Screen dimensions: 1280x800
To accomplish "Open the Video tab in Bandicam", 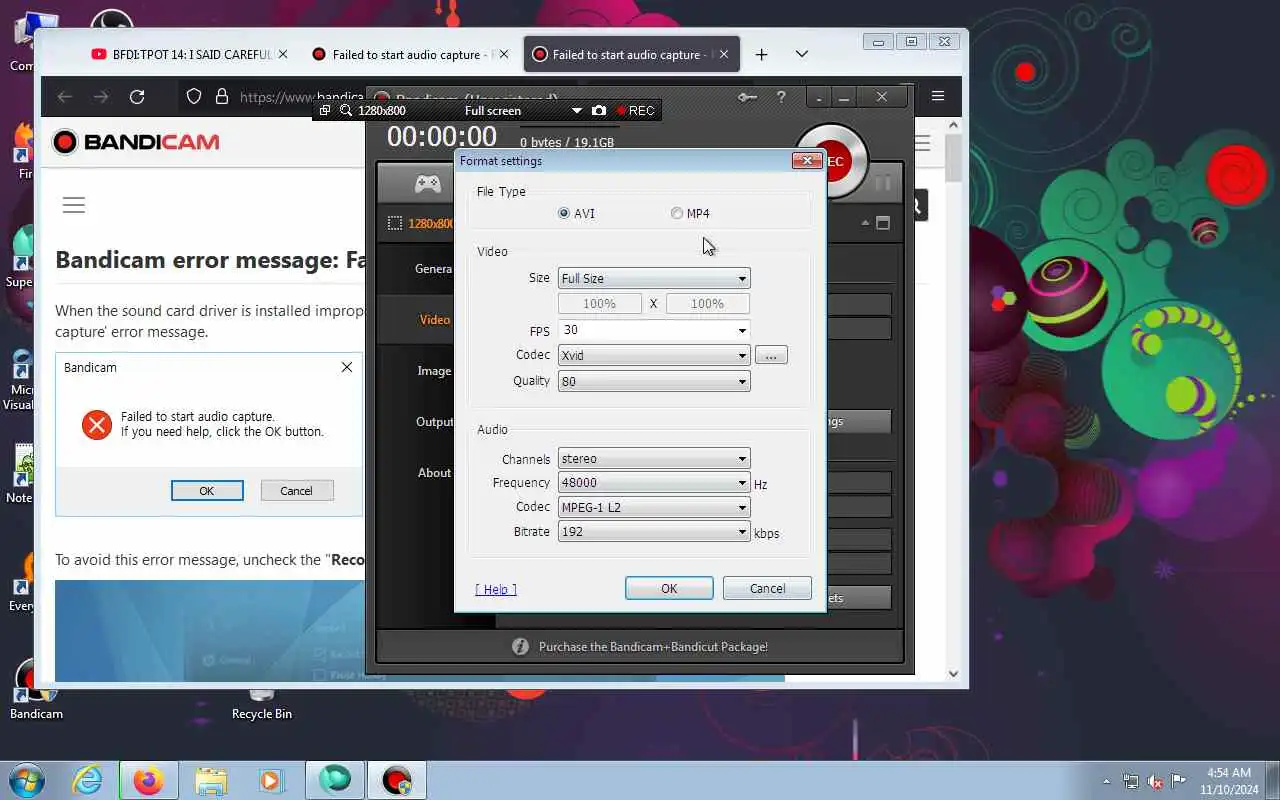I will pyautogui.click(x=434, y=319).
